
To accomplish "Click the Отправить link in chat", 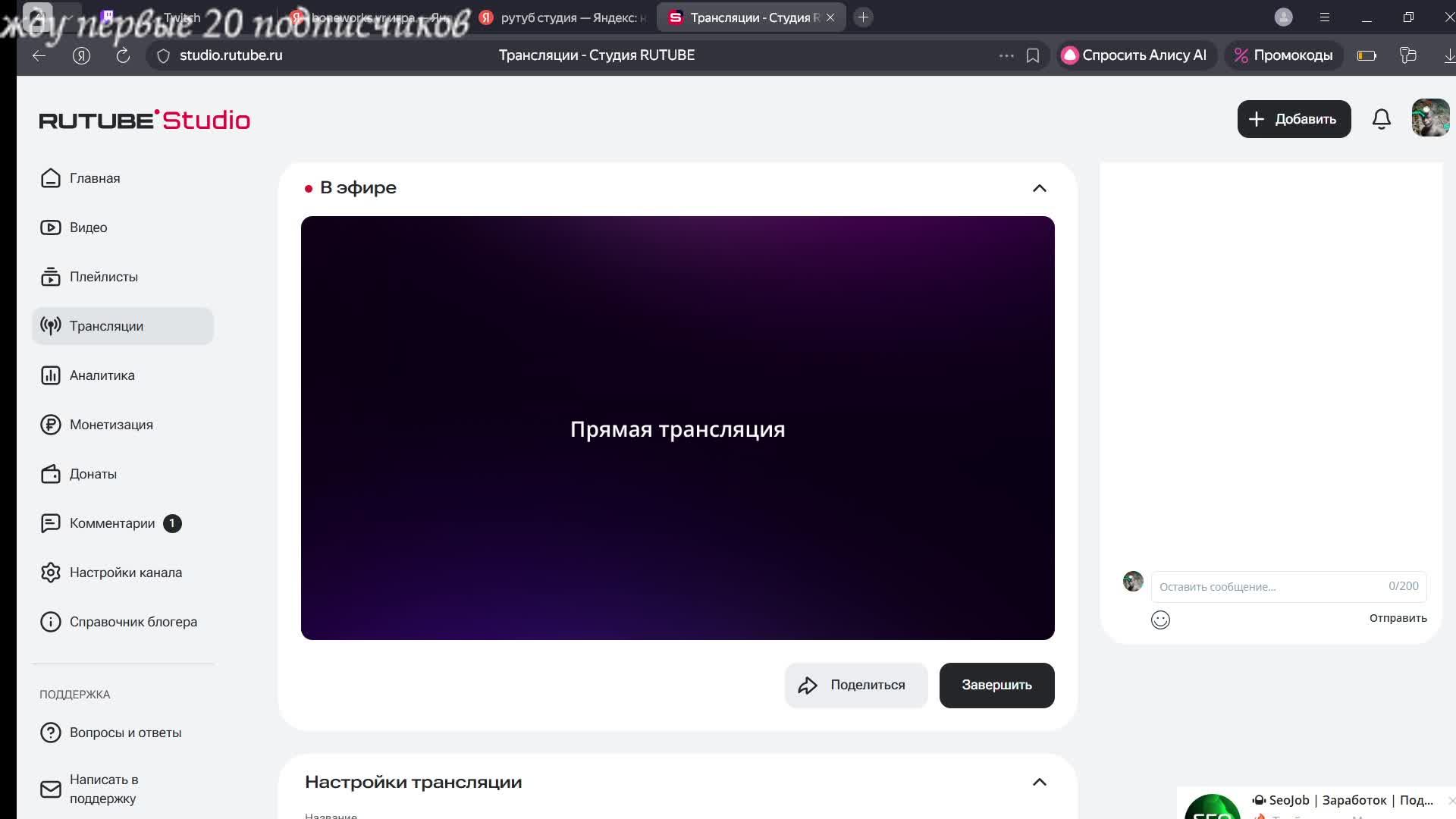I will tap(1398, 618).
